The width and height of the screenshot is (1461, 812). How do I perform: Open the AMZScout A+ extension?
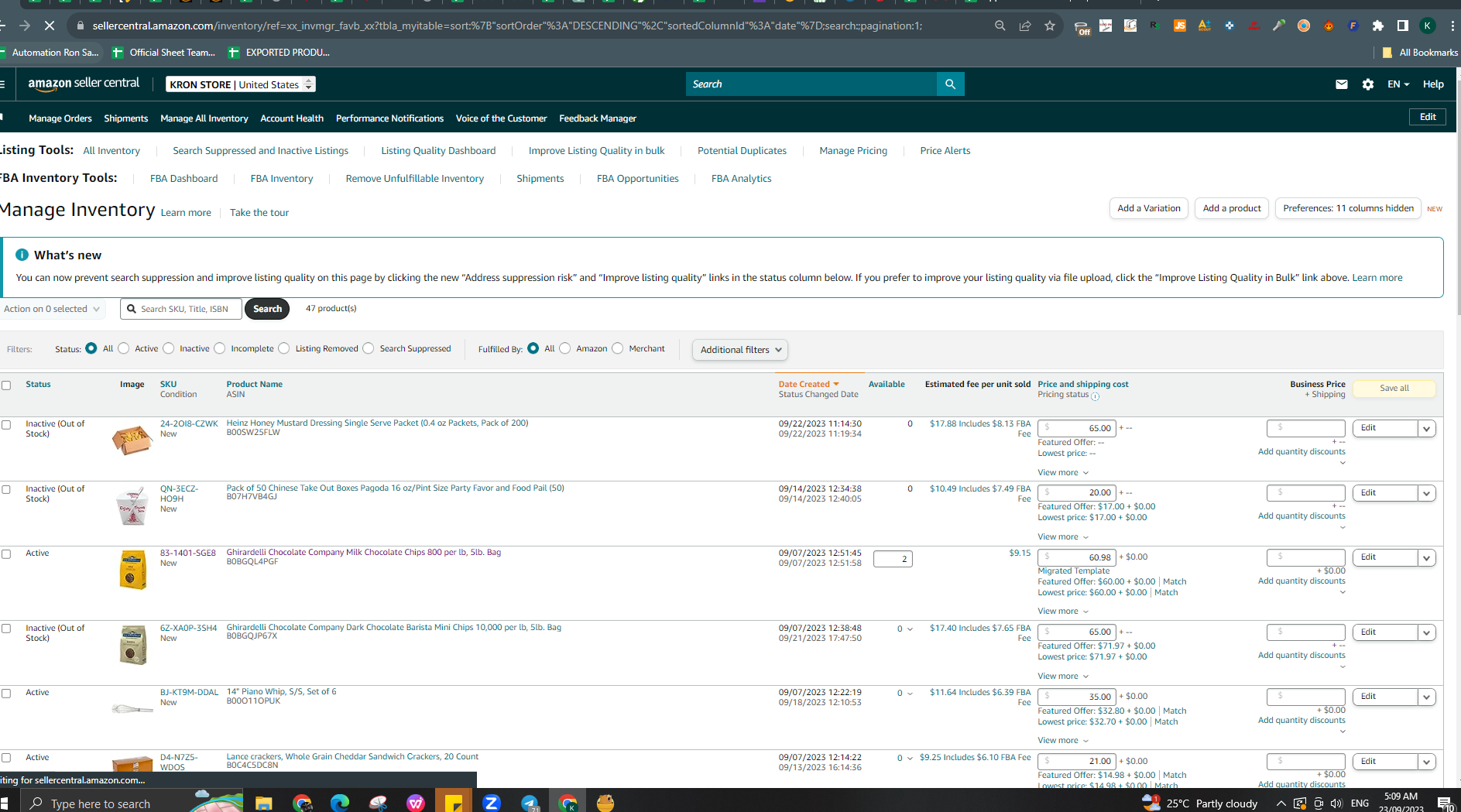pos(1204,26)
